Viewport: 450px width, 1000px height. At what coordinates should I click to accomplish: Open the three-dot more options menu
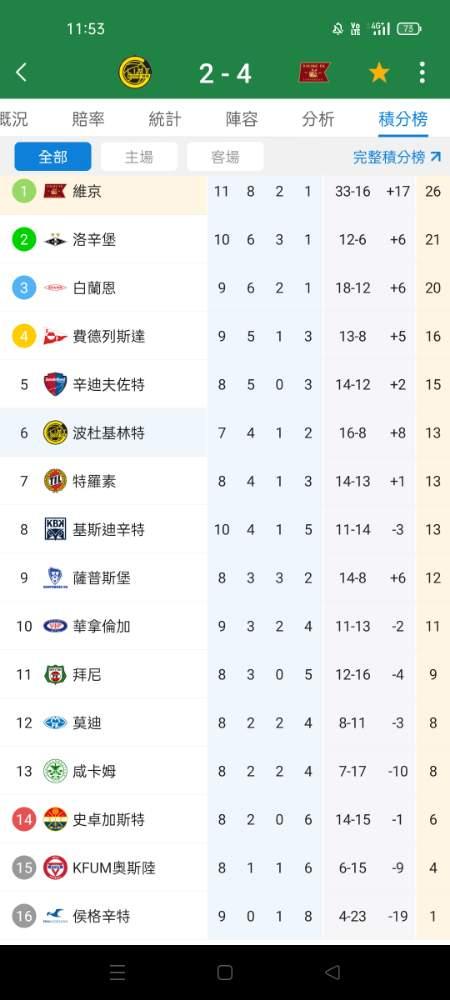tap(422, 73)
